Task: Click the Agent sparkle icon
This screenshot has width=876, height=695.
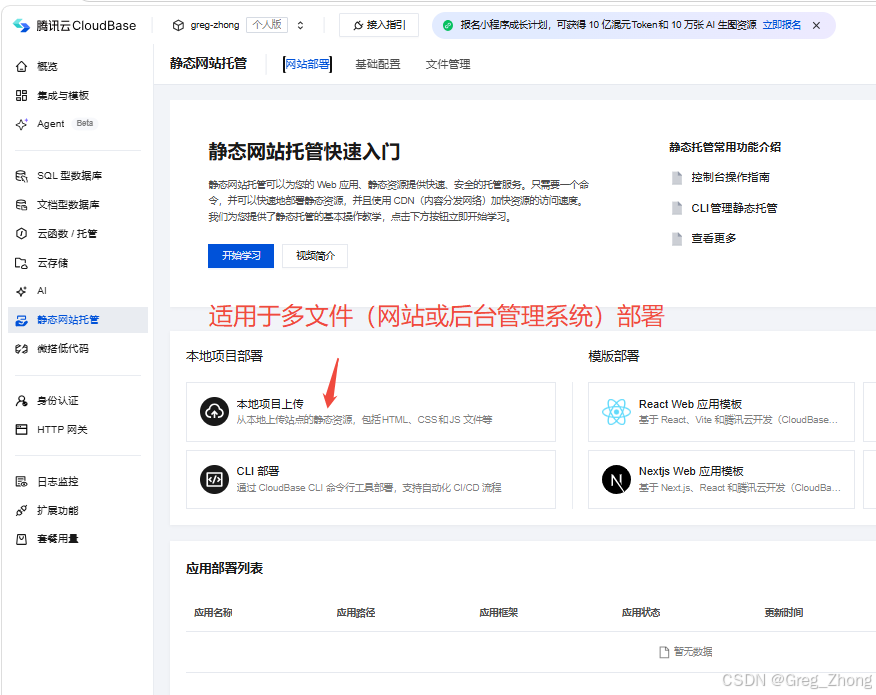Action: point(21,124)
